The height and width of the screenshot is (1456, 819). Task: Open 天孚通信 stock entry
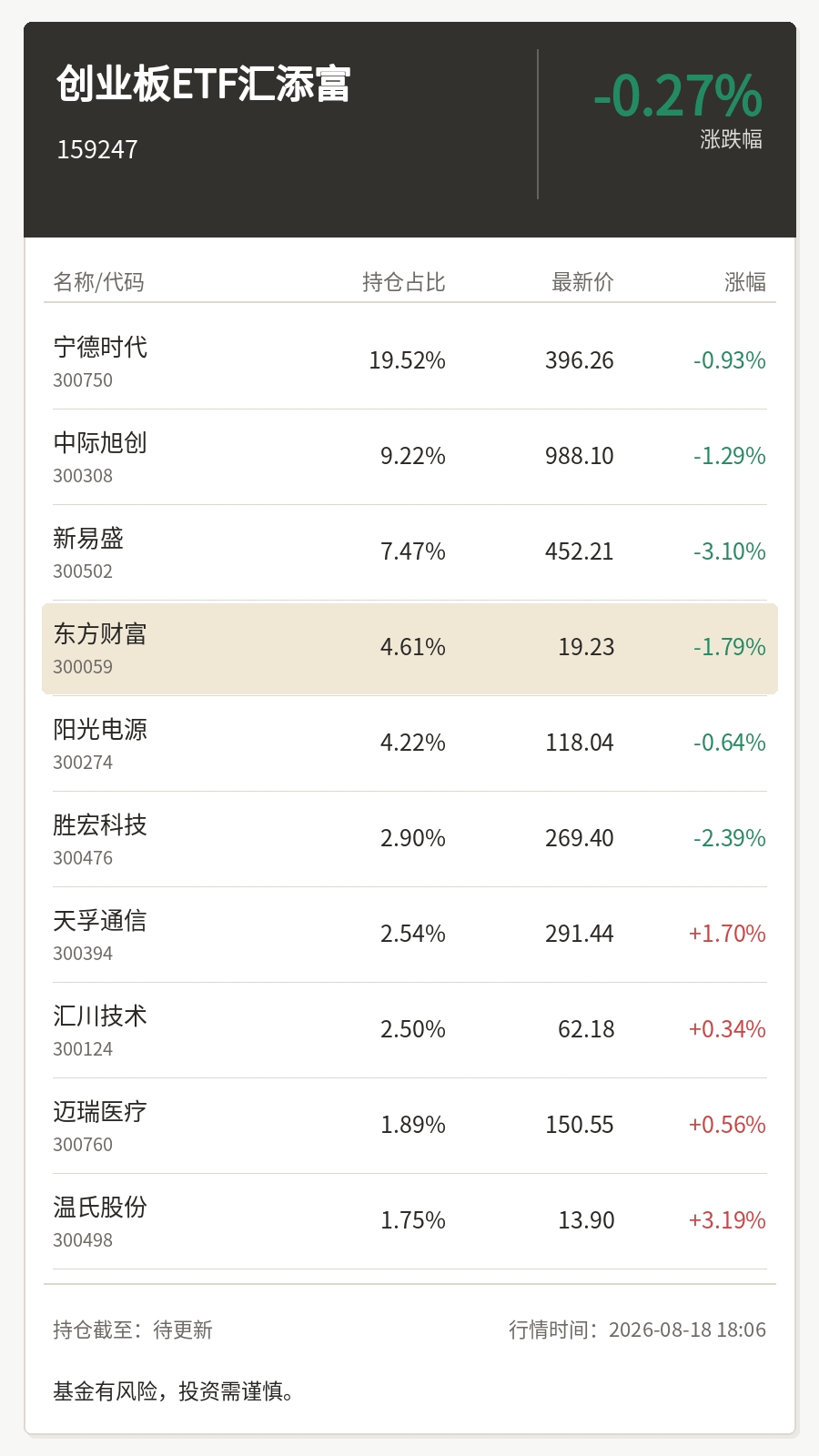click(x=409, y=935)
